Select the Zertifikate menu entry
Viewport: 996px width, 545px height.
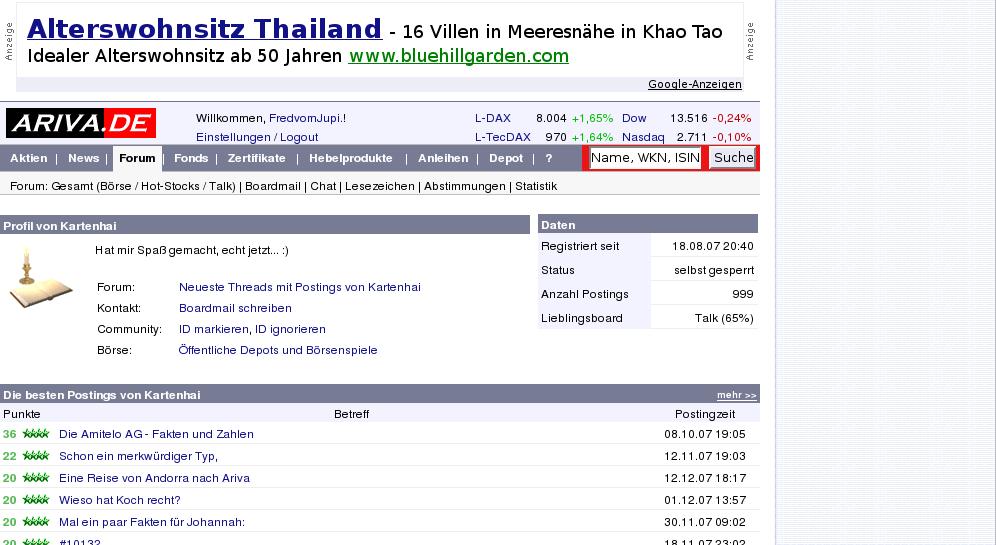click(257, 158)
